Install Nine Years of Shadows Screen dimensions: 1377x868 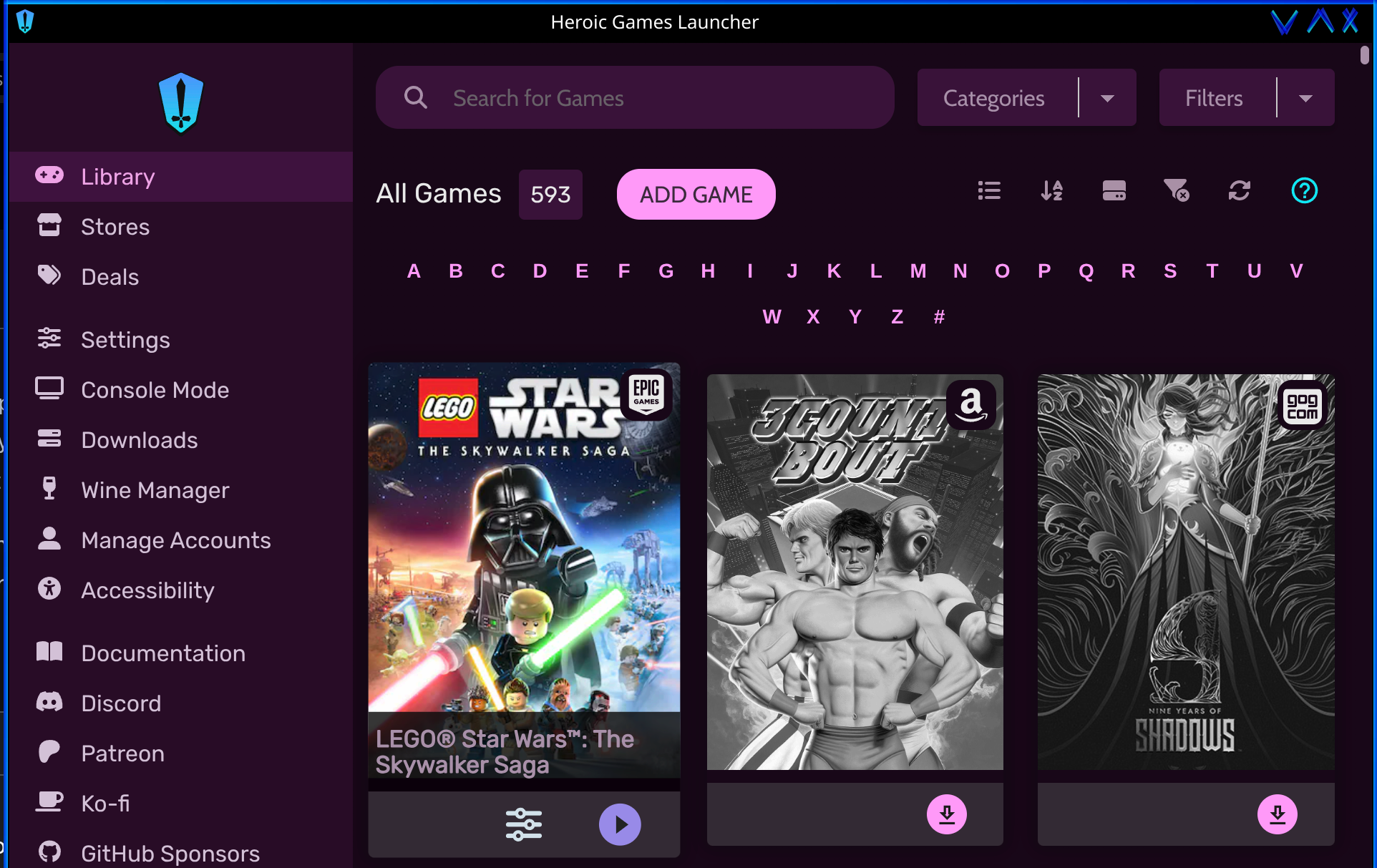pyautogui.click(x=1278, y=814)
